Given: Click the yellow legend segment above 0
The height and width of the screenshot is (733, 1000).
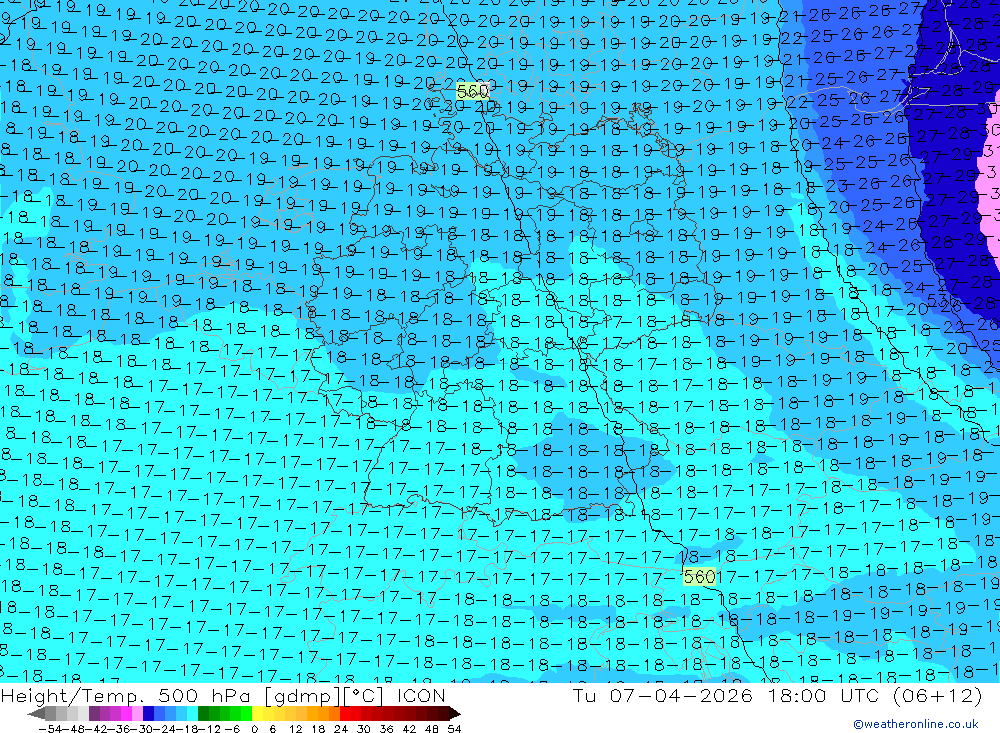Looking at the screenshot, I should point(258,713).
